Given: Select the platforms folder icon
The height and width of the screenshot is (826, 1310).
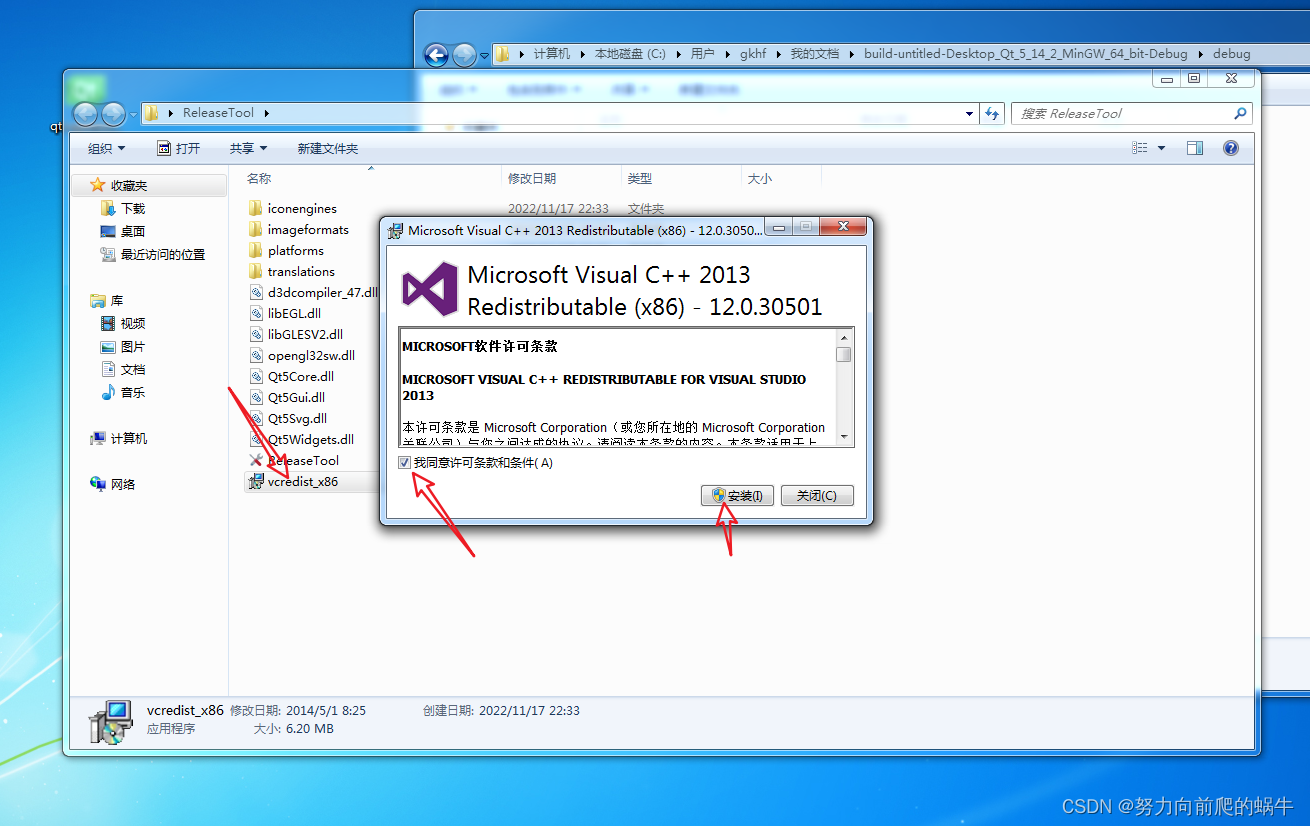Looking at the screenshot, I should (x=255, y=250).
